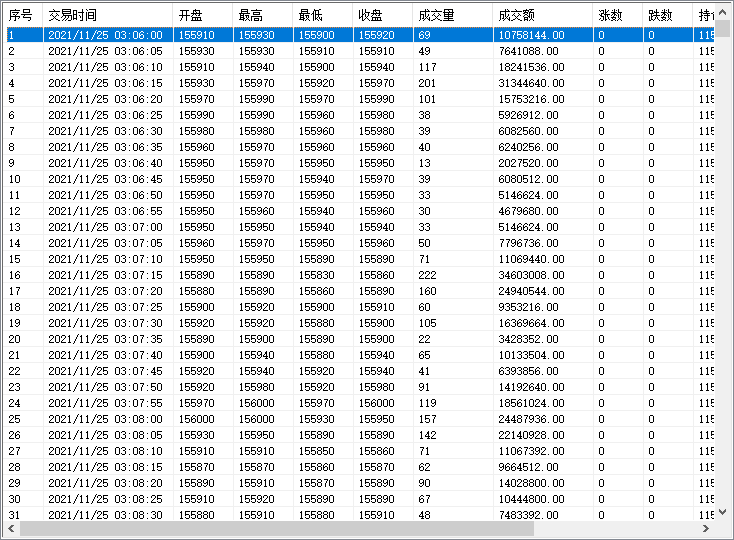Select row with time 2021/11/25 03:07:00
The width and height of the screenshot is (734, 540).
tap(360, 227)
